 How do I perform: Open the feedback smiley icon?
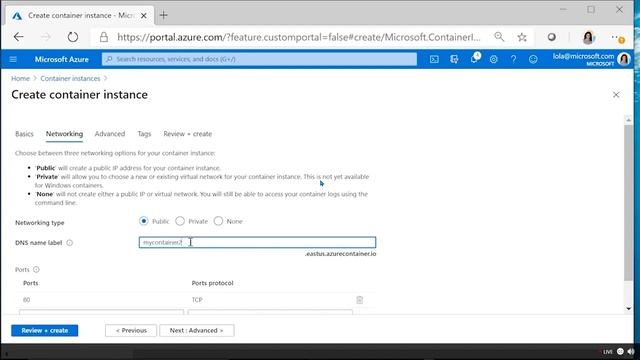point(533,59)
